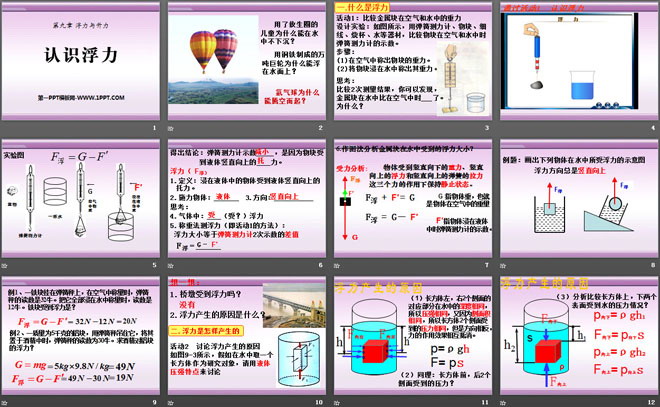Select slide 7 thumbnail with force analysis arrows
The height and width of the screenshot is (407, 660).
[413, 199]
